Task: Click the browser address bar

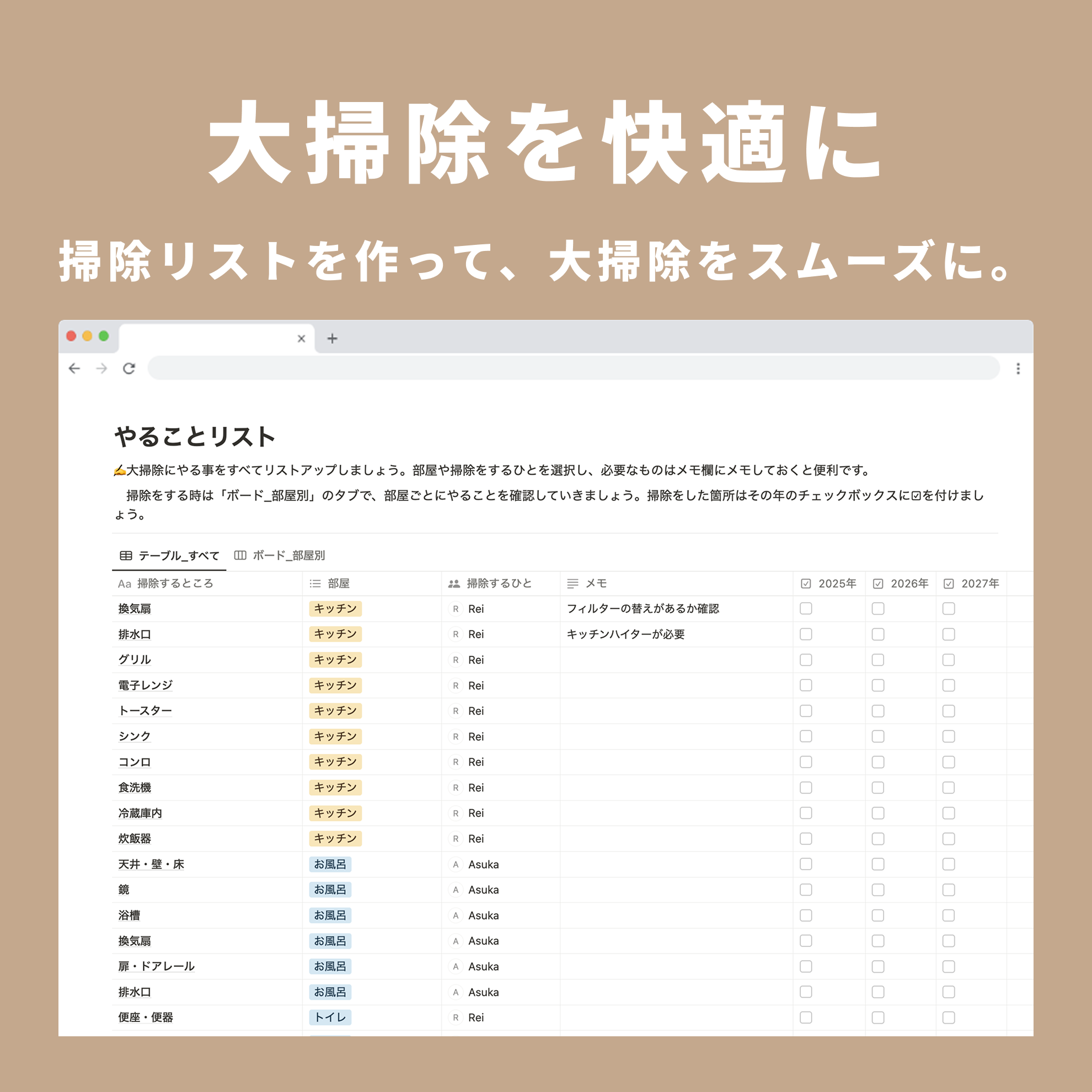Action: point(573,368)
